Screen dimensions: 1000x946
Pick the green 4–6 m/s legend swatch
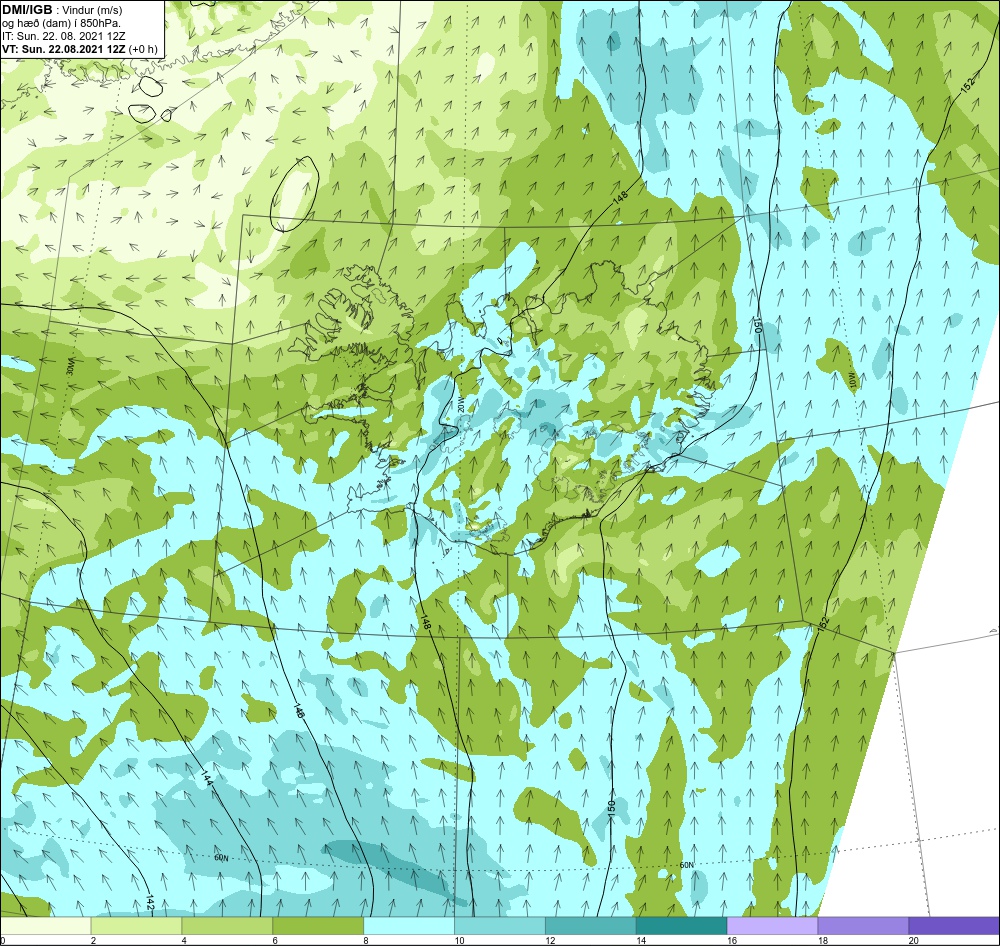coord(227,925)
